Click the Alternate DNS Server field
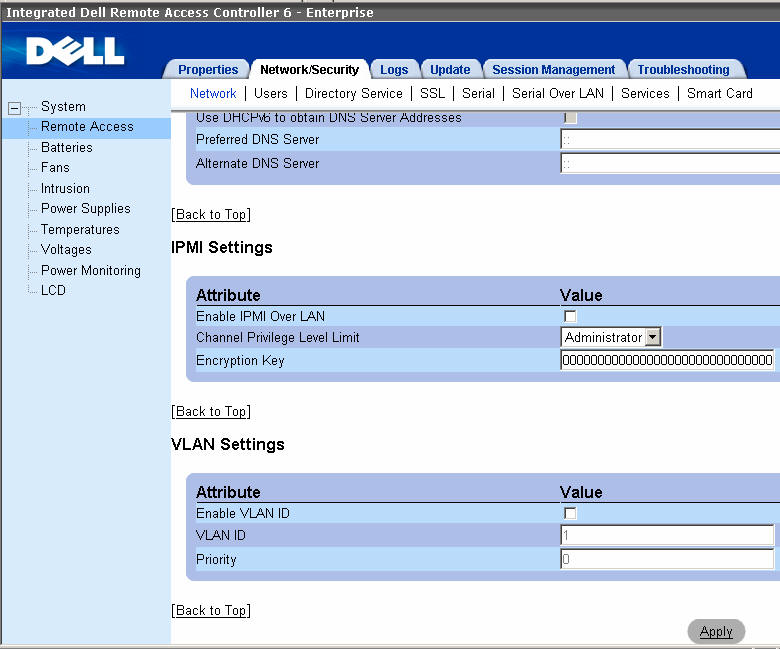Viewport: 780px width, 649px height. (x=670, y=163)
